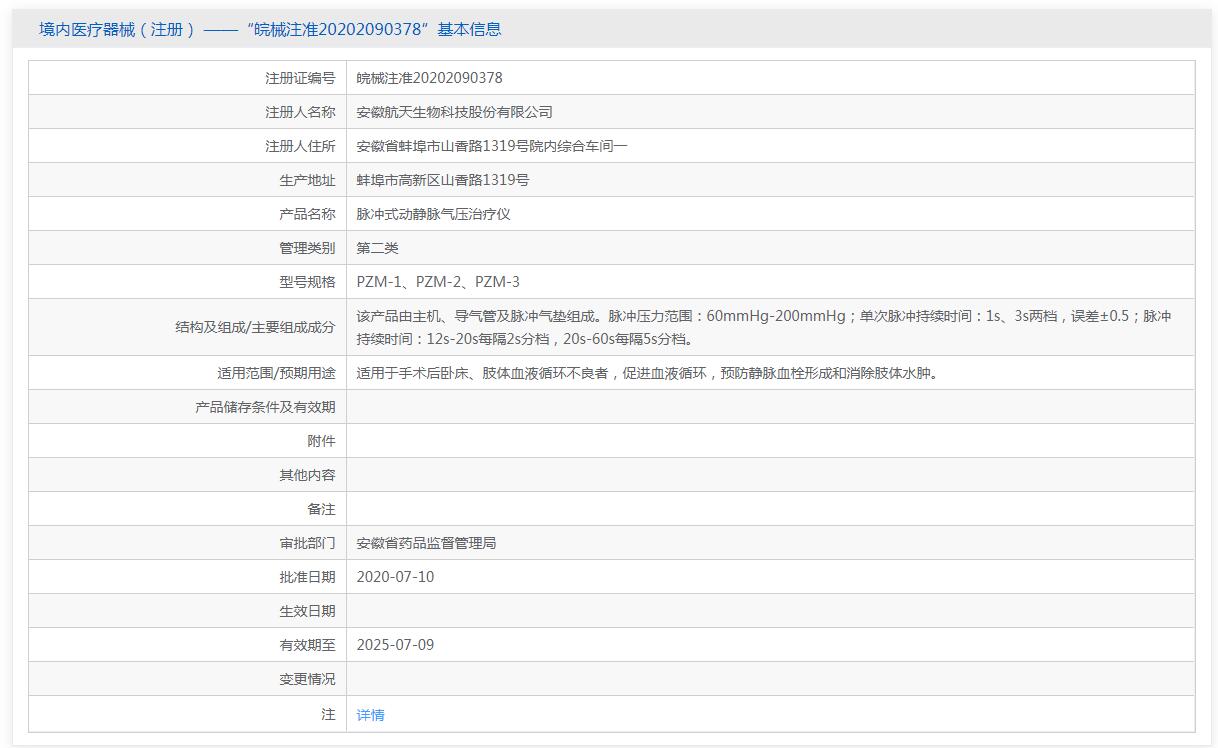Click the 产品储存条件及有效期 row label

coord(265,407)
